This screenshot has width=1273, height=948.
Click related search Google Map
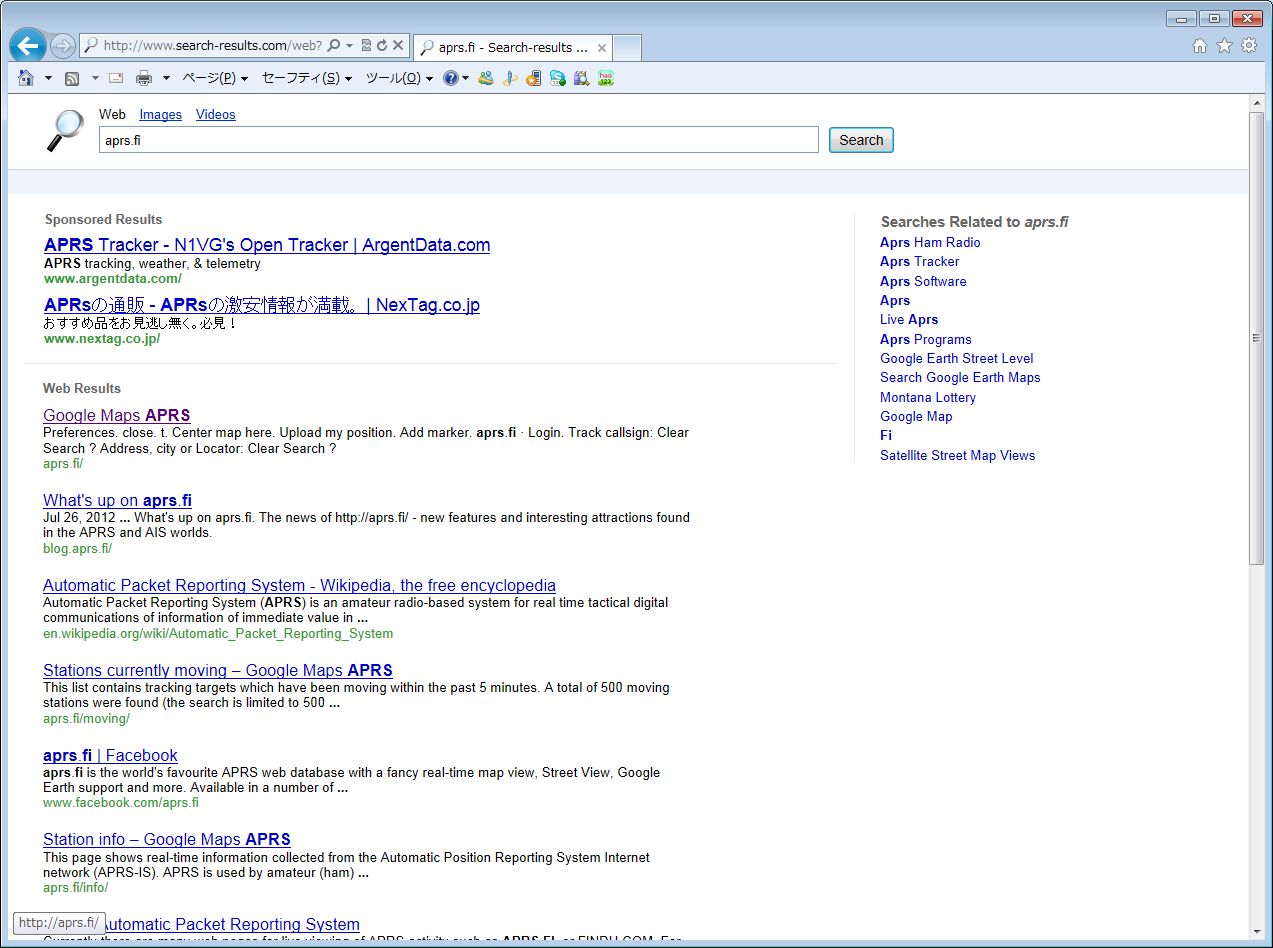point(916,416)
